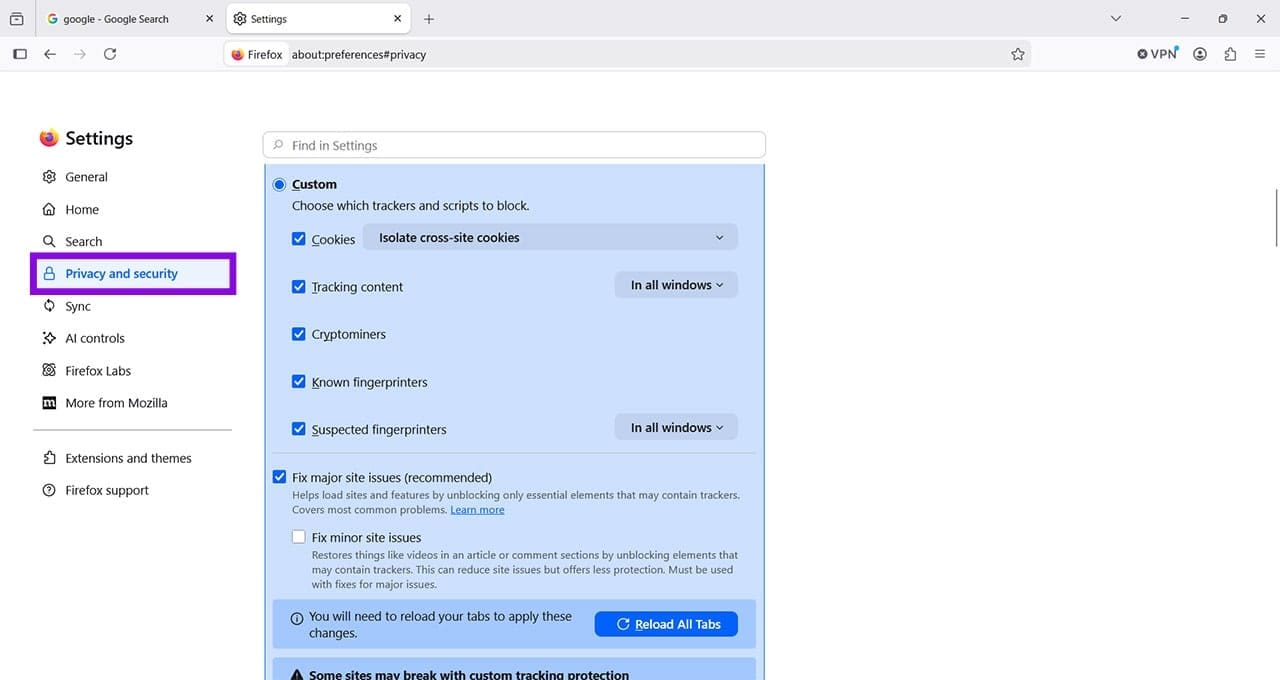Open Extensions and themes link
Screen dimensions: 1280x680
click(133, 458)
